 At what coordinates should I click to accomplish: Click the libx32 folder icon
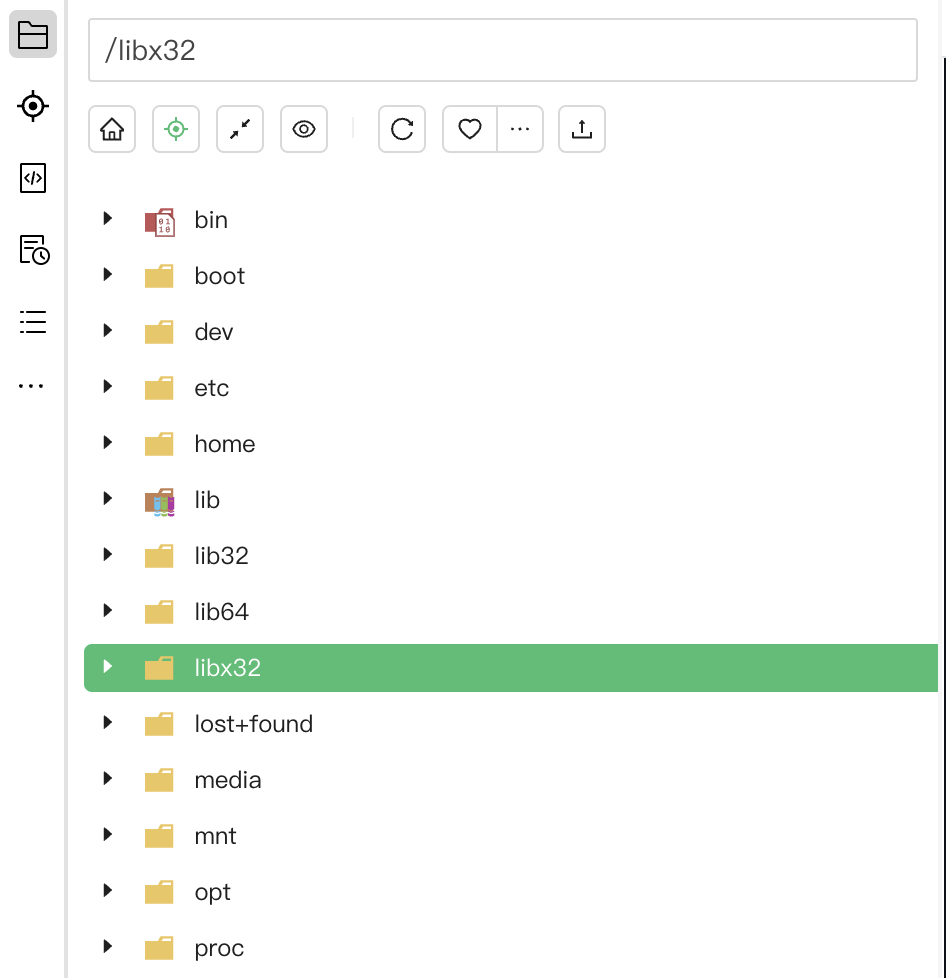[x=159, y=669]
